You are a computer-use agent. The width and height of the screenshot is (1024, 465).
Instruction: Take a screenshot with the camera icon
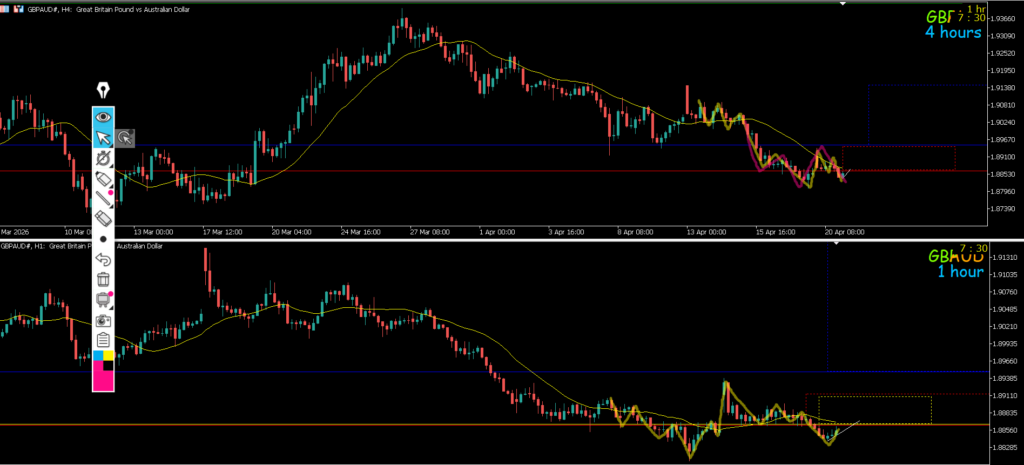103,320
